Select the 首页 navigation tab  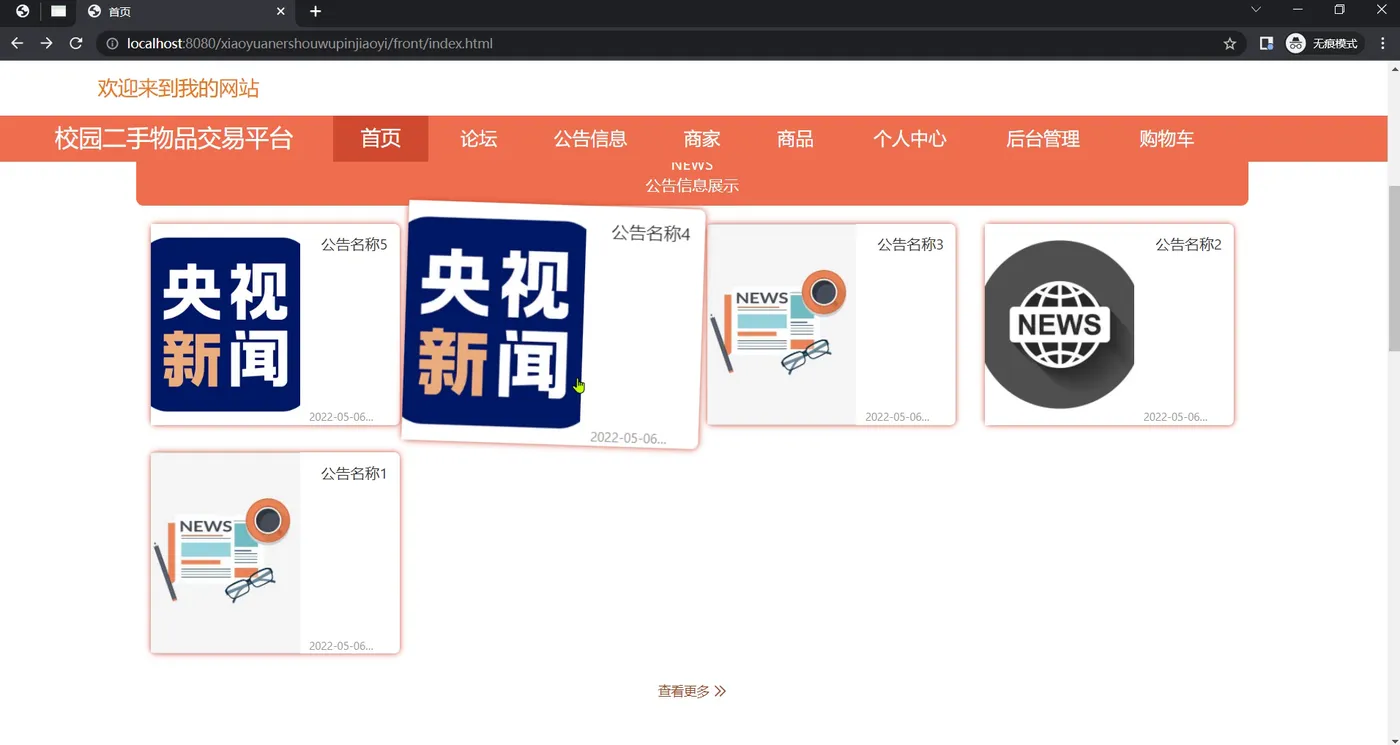click(x=380, y=139)
